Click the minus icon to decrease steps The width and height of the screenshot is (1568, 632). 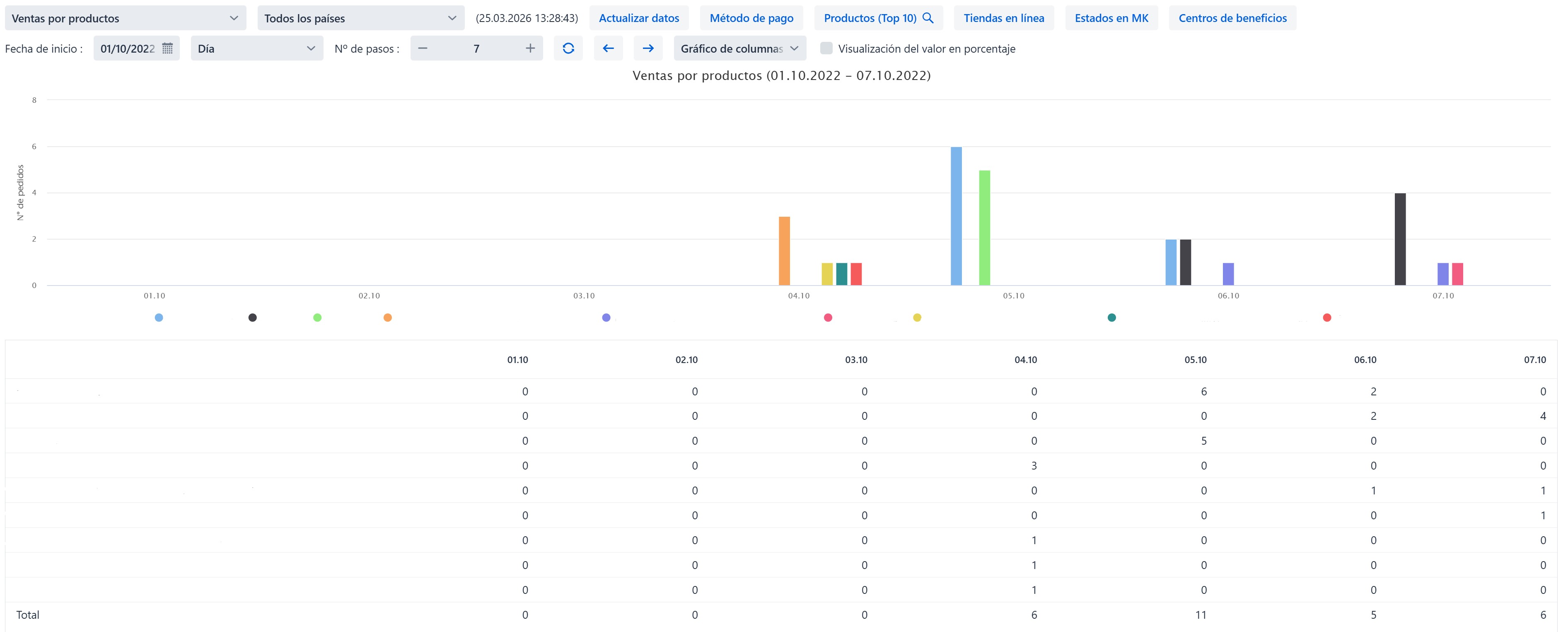point(423,48)
